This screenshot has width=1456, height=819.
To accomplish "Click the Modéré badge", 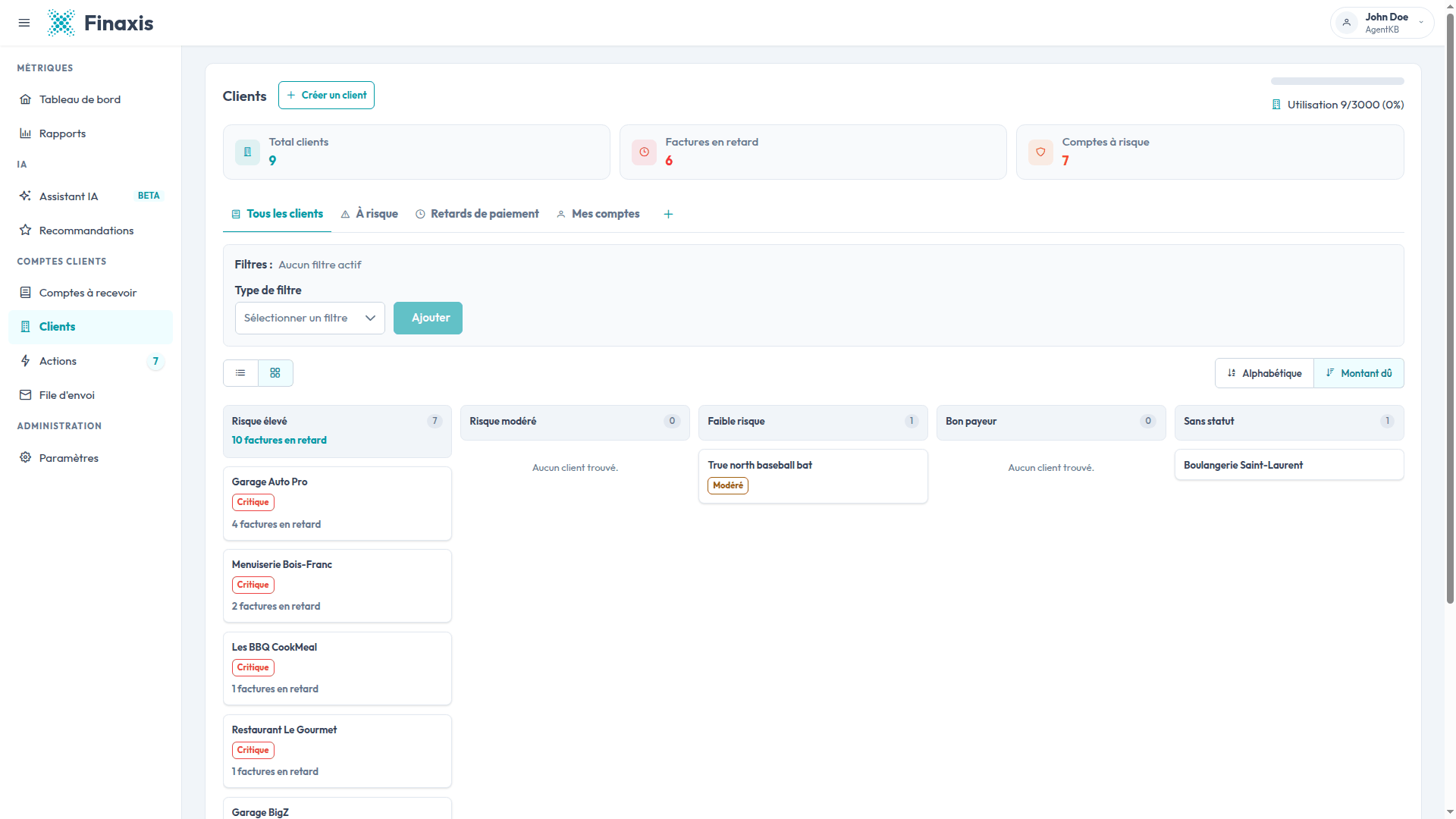I will [728, 485].
